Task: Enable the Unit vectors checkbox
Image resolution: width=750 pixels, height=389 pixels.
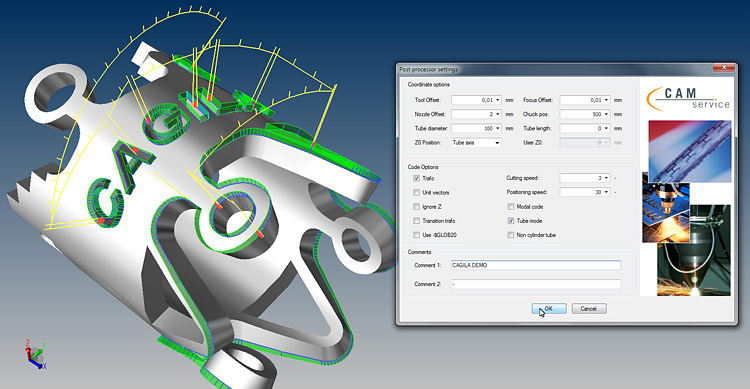Action: (416, 192)
